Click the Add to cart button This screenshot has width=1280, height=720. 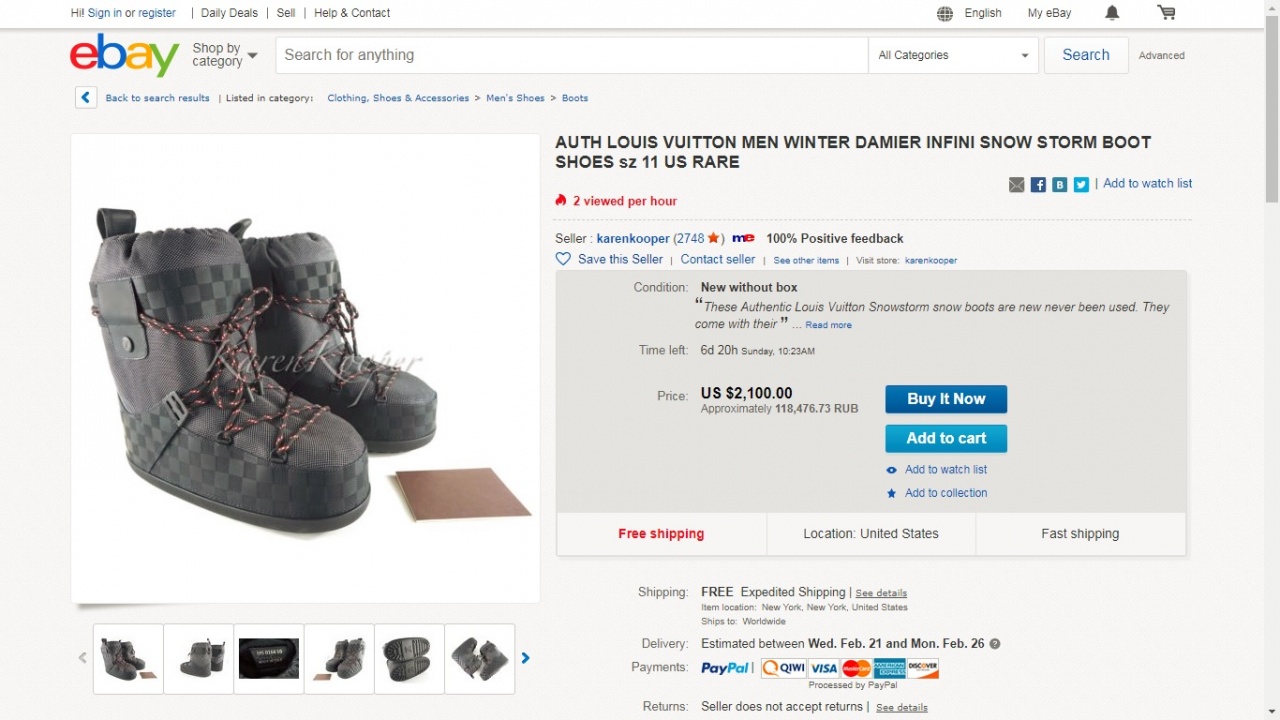pos(945,438)
